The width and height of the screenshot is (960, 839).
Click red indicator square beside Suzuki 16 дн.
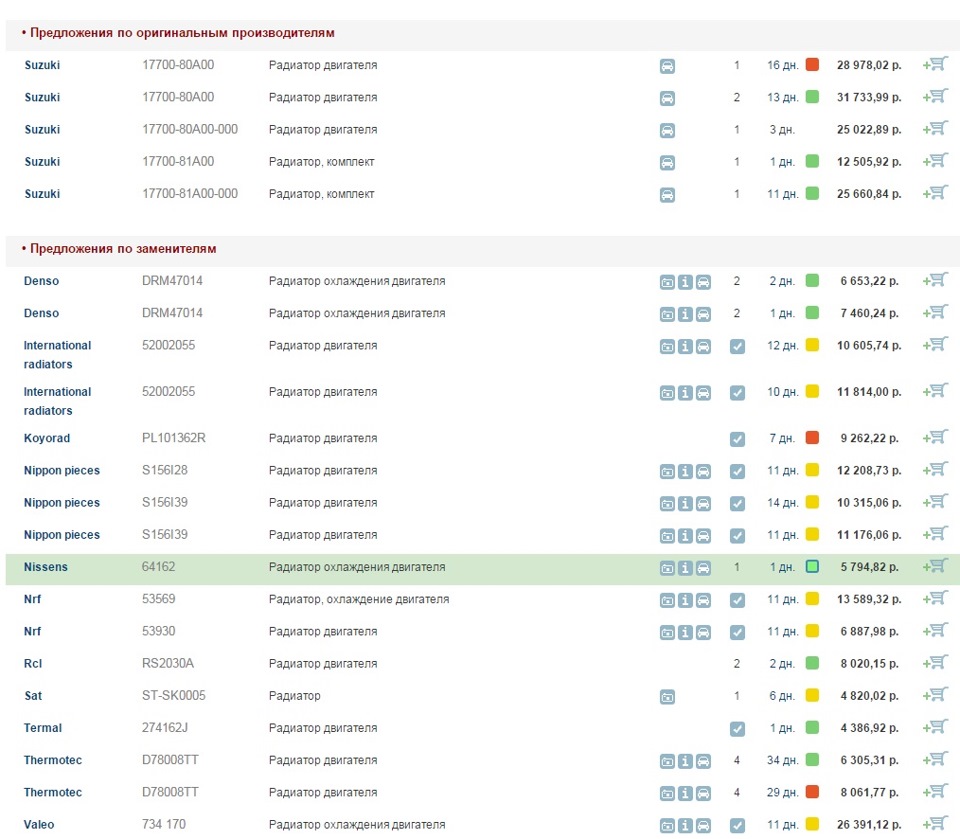tap(812, 64)
